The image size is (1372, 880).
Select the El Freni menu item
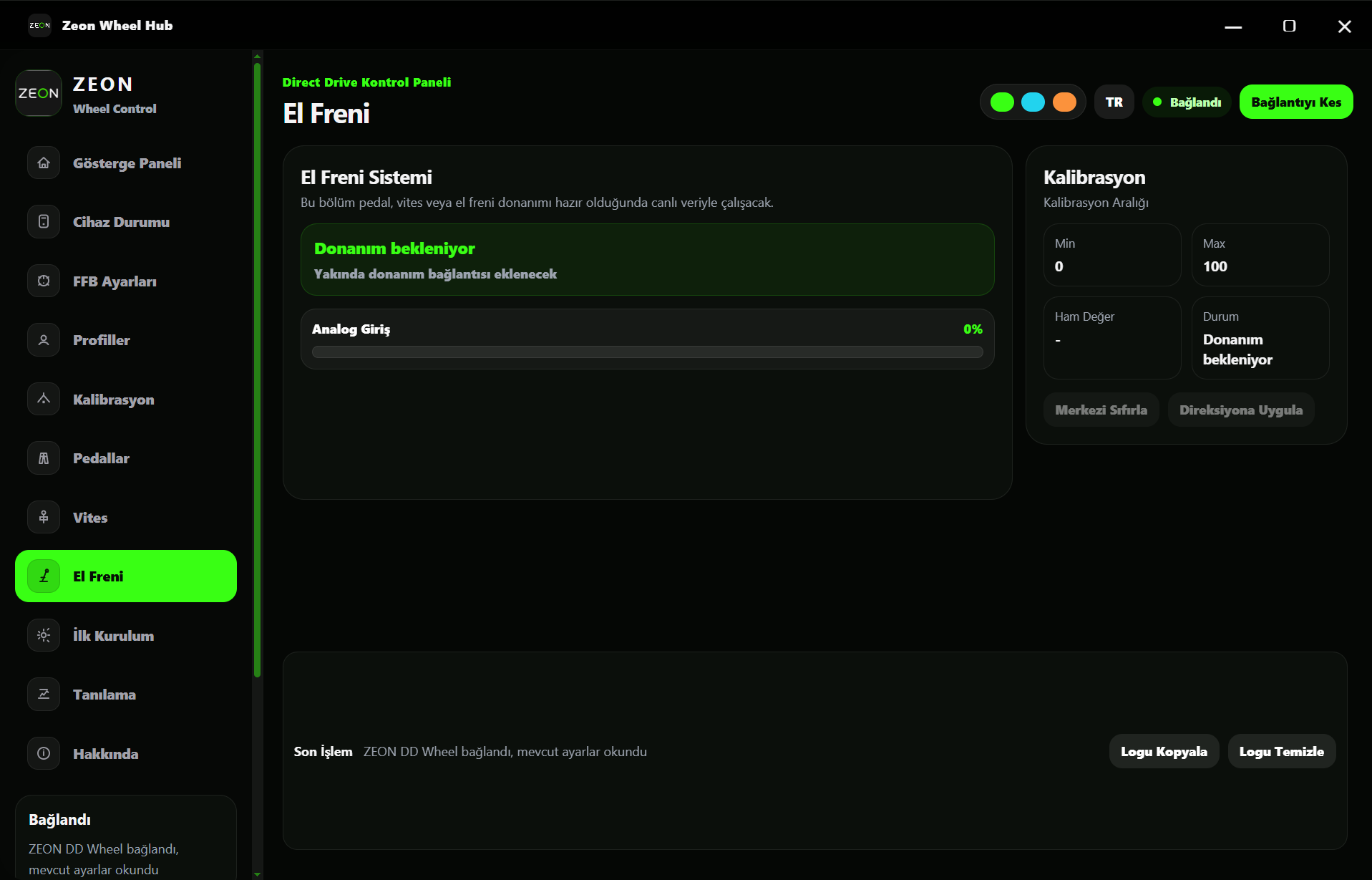[x=126, y=576]
